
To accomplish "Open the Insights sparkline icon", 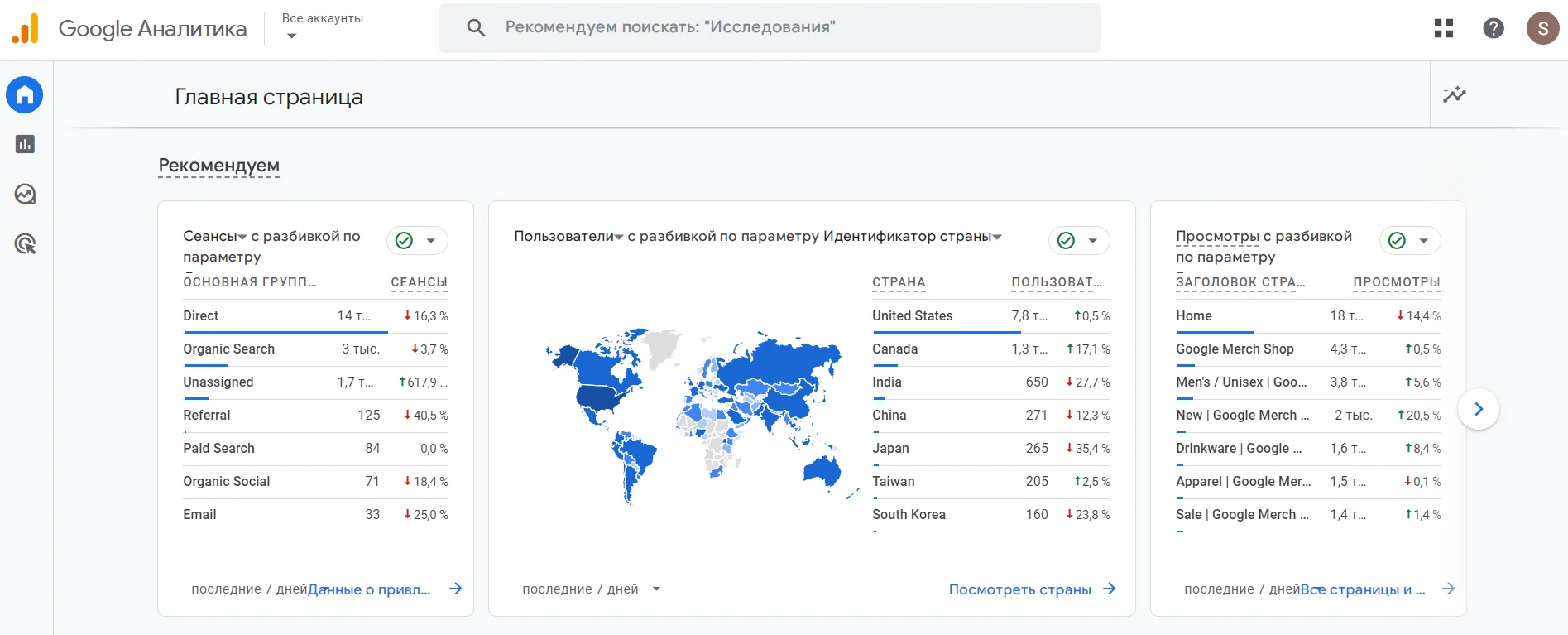I will tap(1455, 94).
